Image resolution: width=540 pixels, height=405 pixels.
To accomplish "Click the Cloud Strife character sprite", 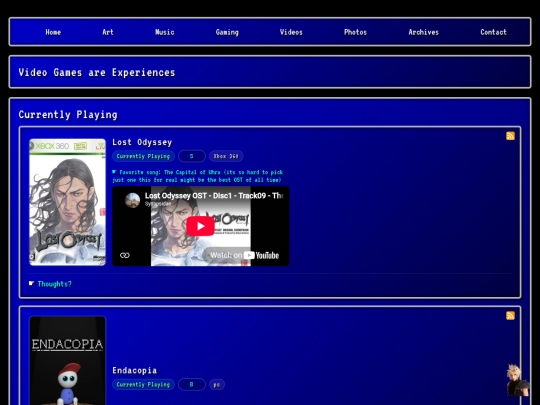I will click(x=517, y=381).
